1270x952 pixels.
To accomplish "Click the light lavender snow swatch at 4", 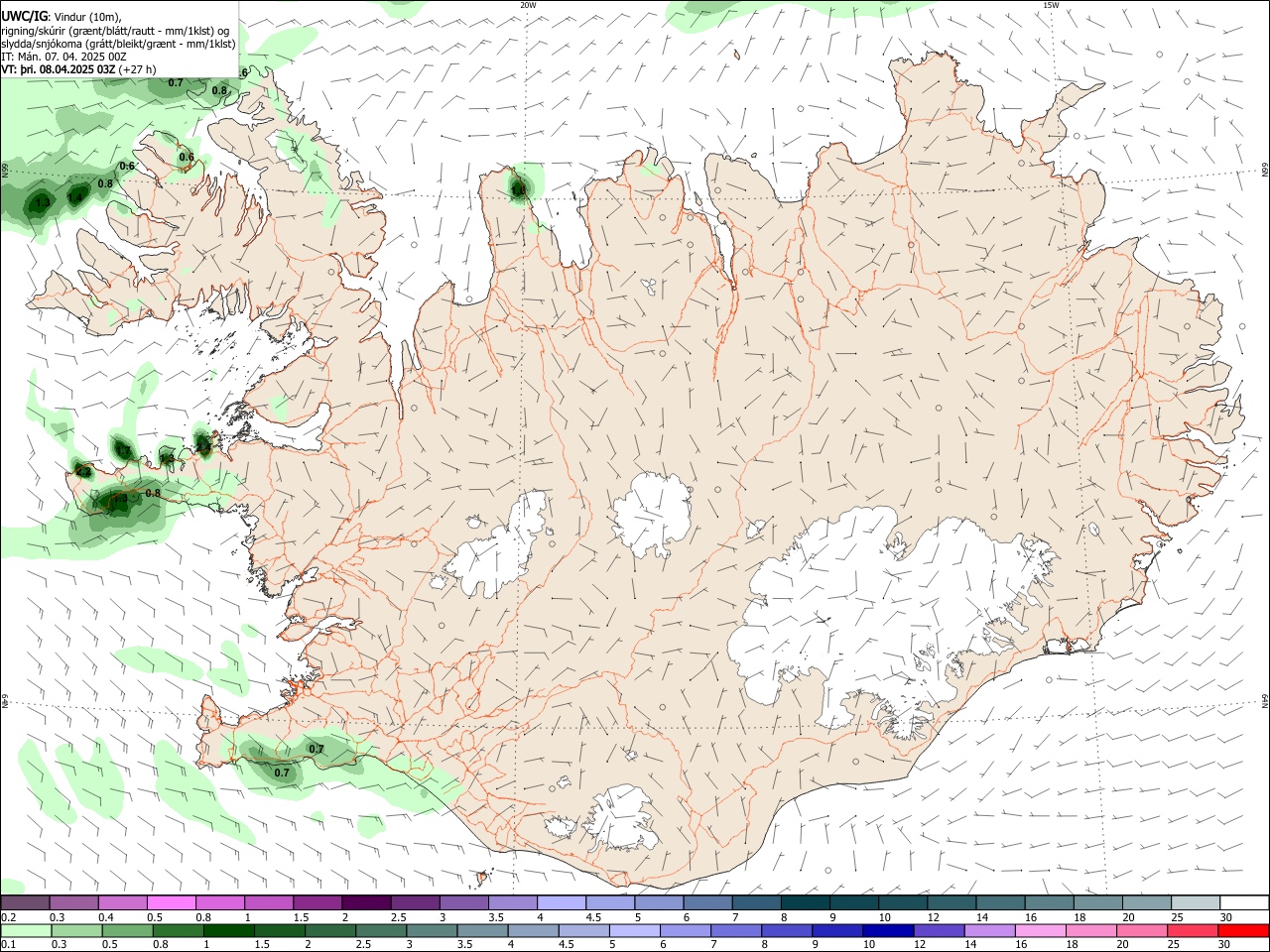I will point(561,903).
